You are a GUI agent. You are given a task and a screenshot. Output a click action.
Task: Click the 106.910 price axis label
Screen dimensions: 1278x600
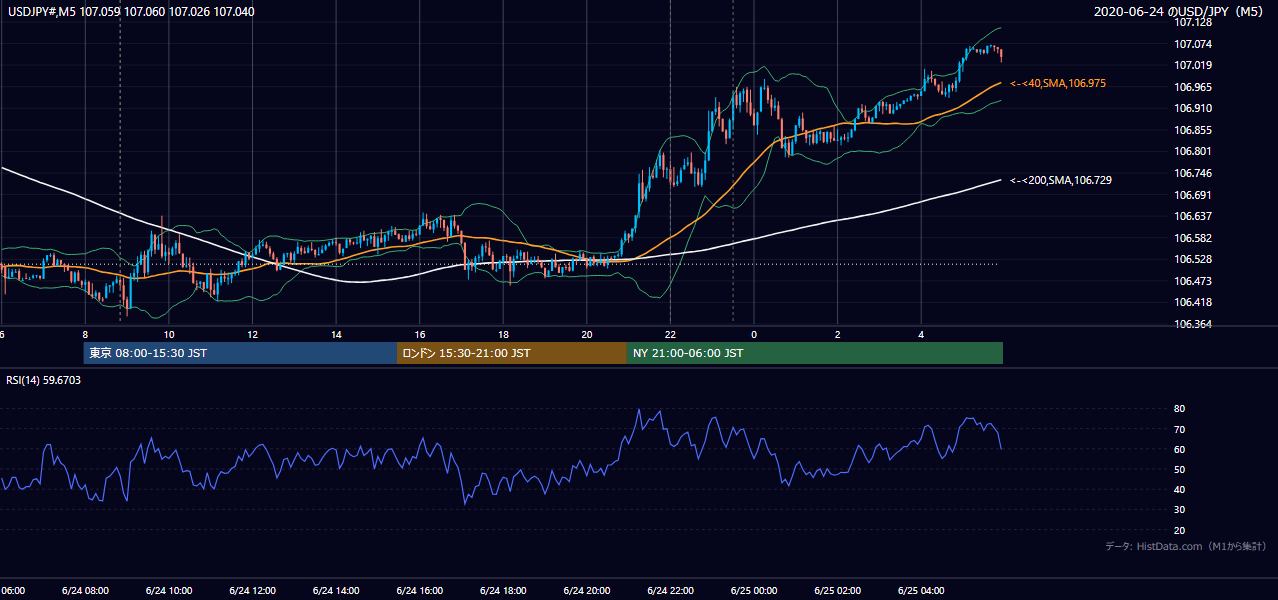click(x=1194, y=108)
